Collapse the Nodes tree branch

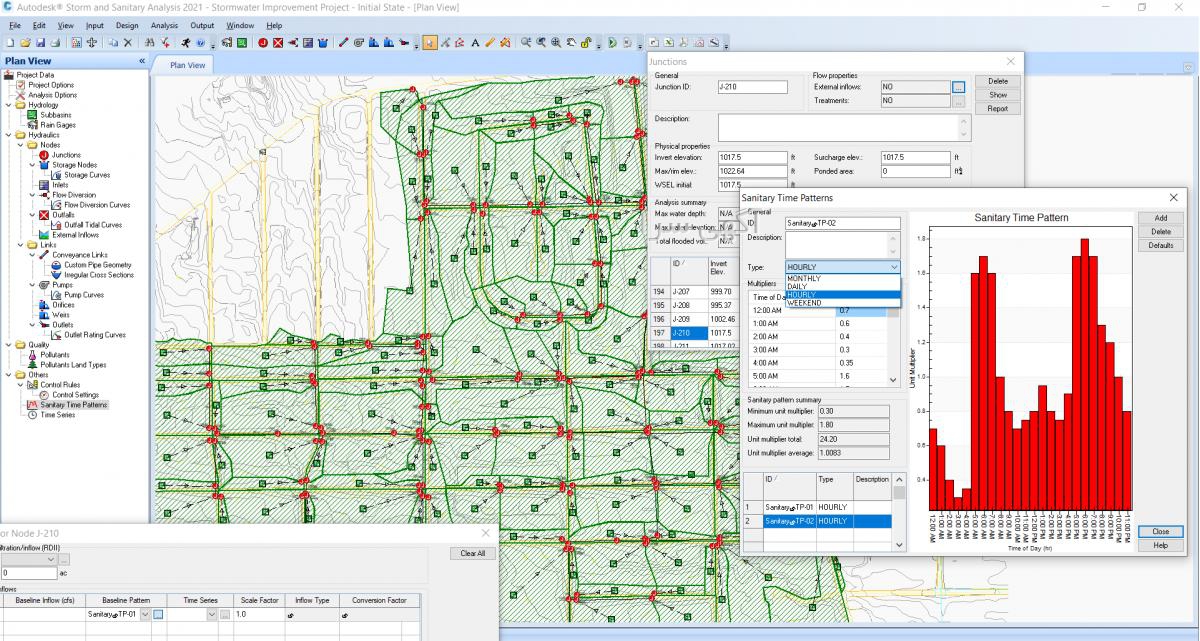20,145
